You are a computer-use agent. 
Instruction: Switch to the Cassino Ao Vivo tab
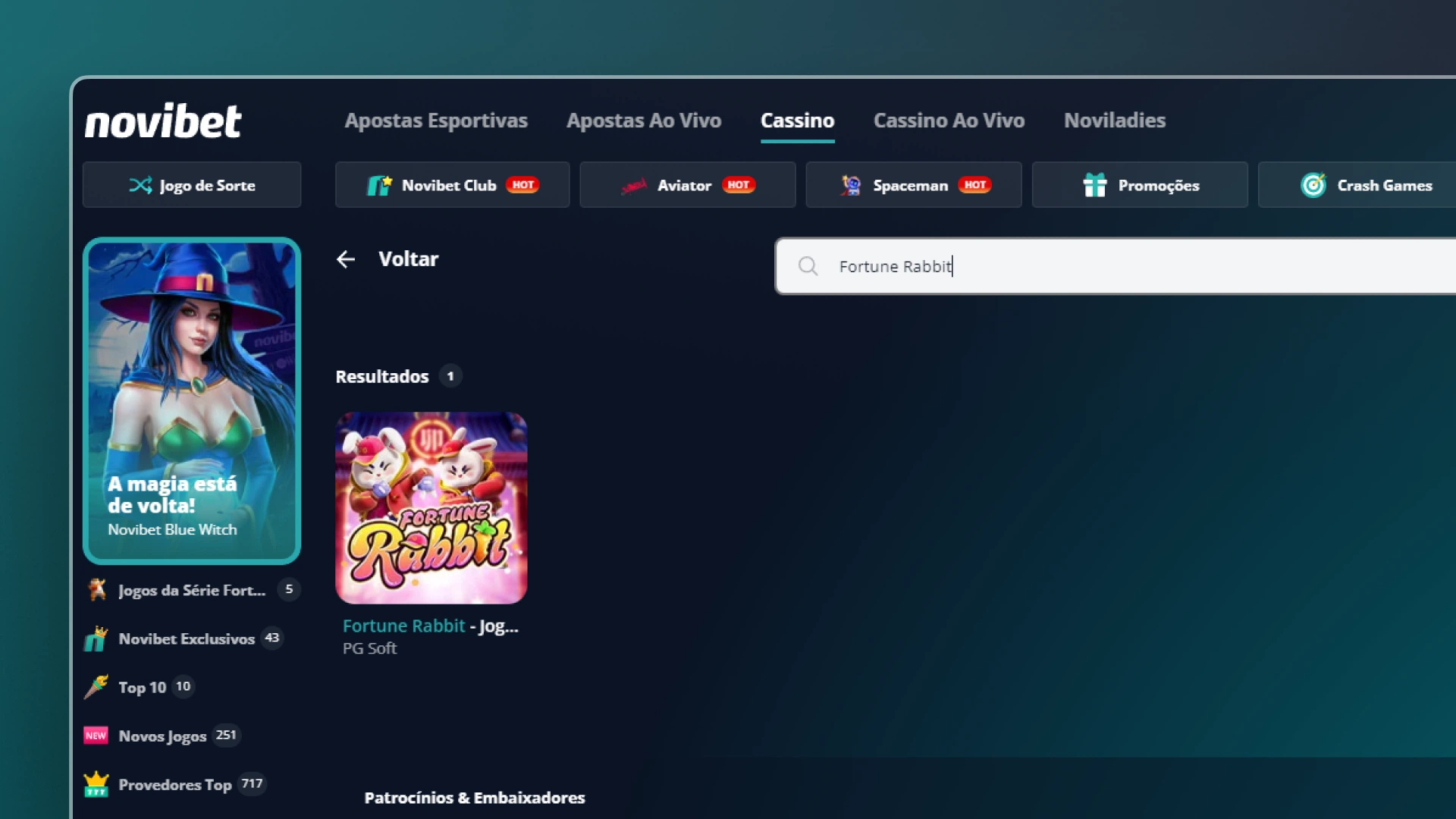point(949,121)
